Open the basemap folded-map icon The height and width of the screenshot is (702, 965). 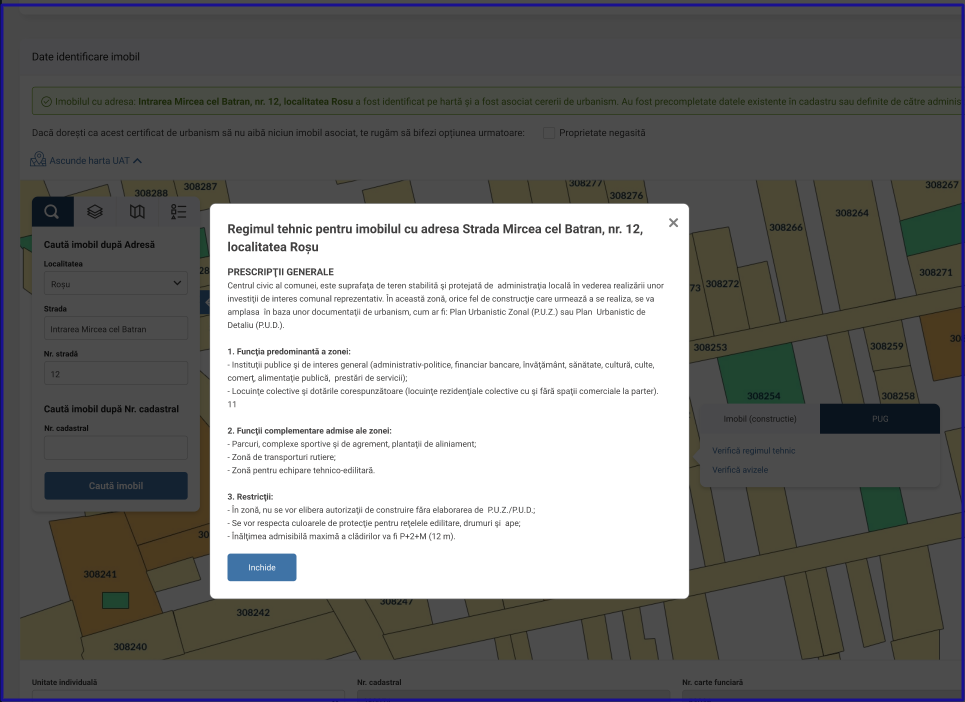coord(137,212)
